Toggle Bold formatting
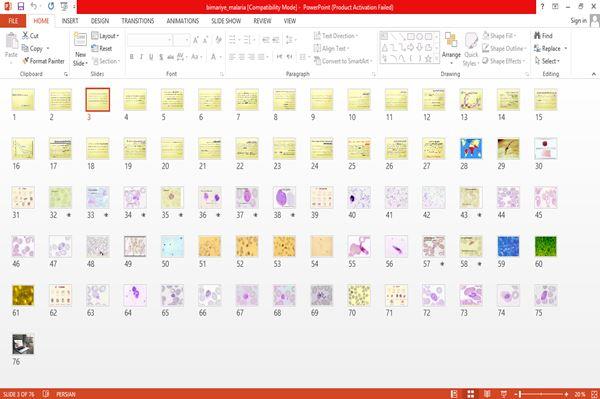The height and width of the screenshot is (399, 600). point(132,57)
